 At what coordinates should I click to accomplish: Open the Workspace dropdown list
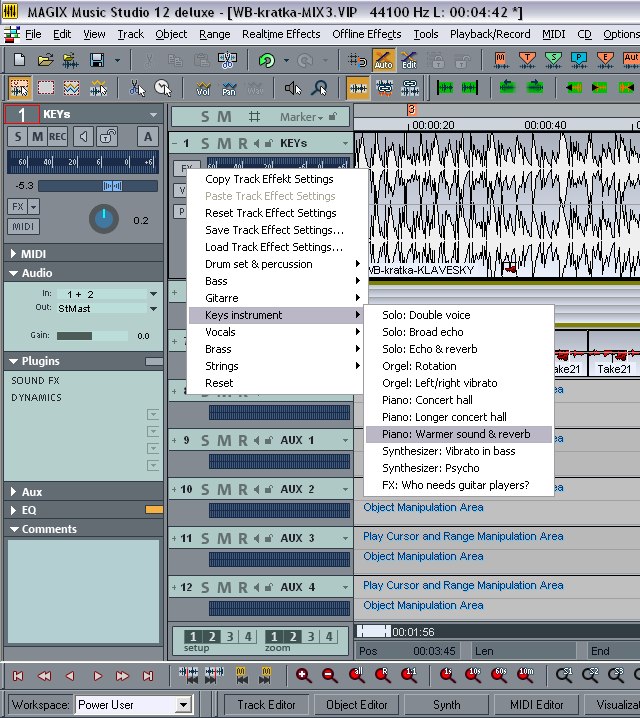(182, 705)
